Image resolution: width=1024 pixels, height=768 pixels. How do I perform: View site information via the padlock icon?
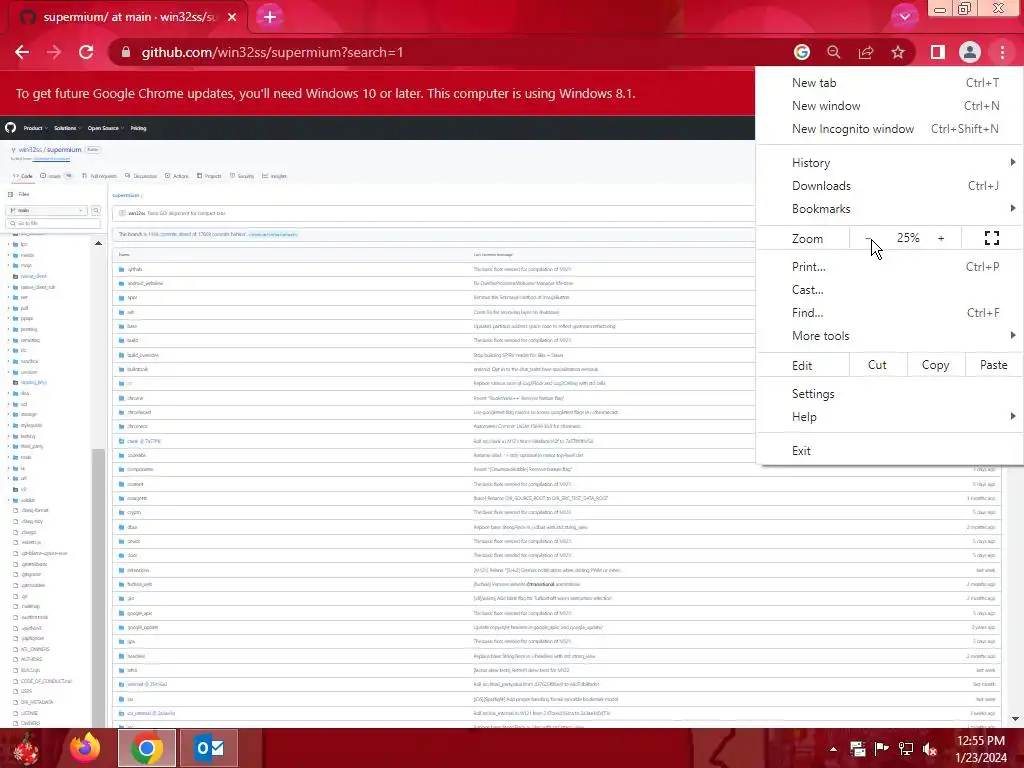(x=126, y=52)
